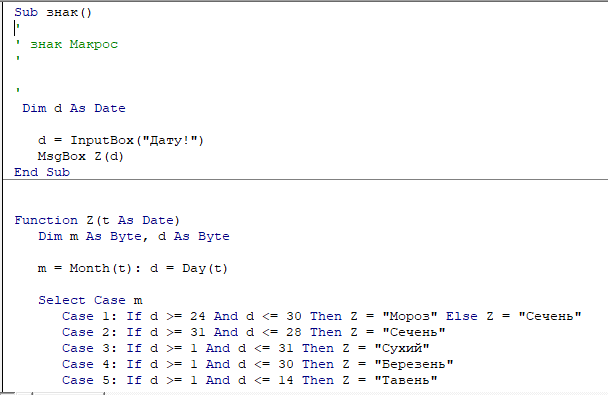Click the "Дату!" string literal
608x395 pixels.
click(170, 140)
